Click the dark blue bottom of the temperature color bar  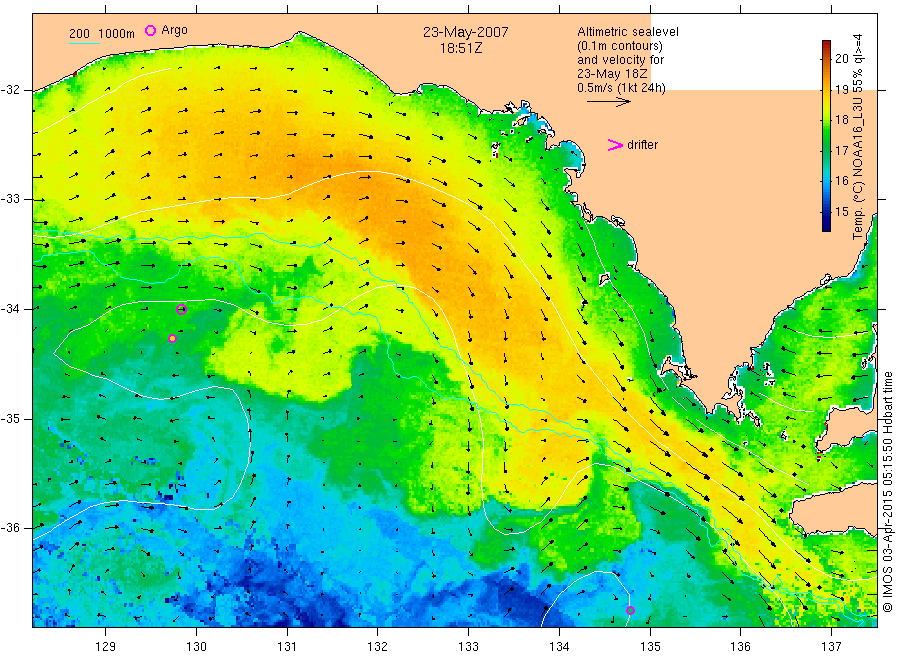click(x=826, y=225)
